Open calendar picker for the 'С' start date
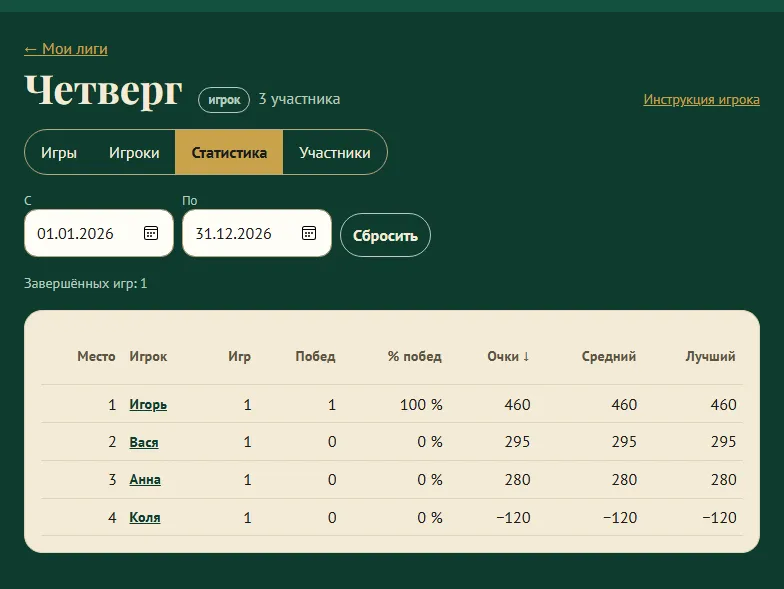784x589 pixels. [x=151, y=233]
